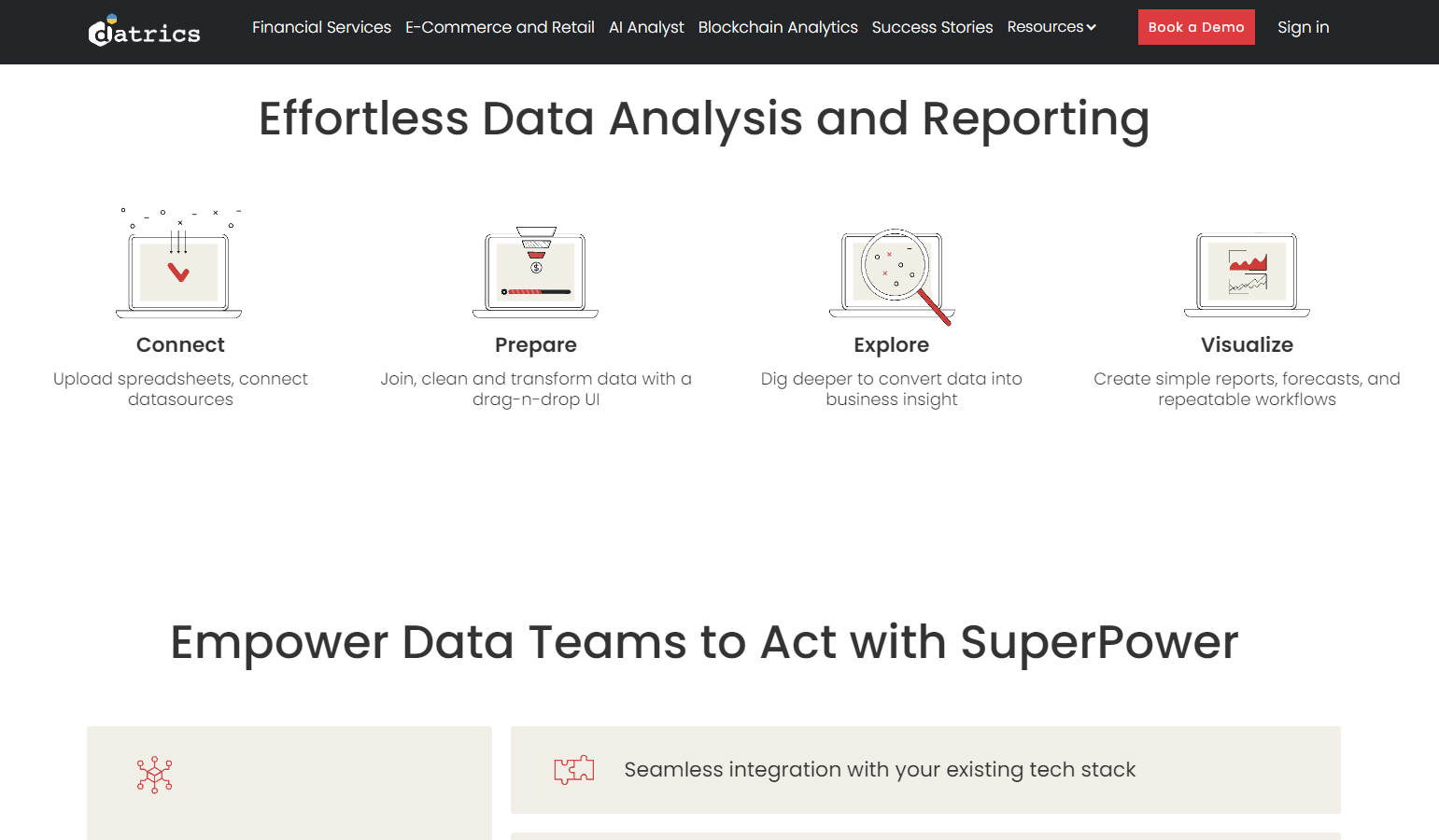Expand the Resources dropdown menu
The height and width of the screenshot is (840, 1439).
point(1045,27)
